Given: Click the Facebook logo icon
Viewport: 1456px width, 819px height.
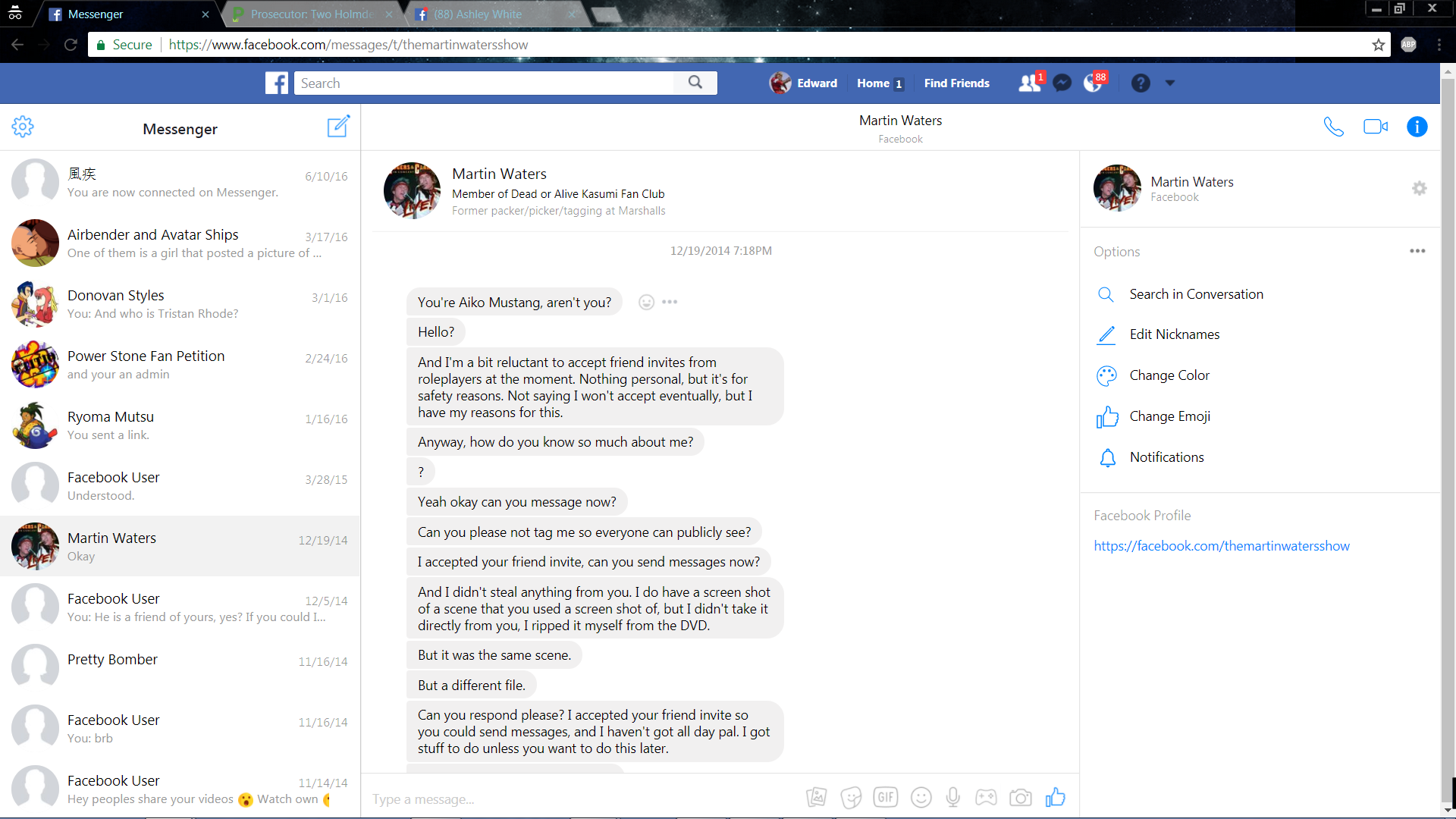Looking at the screenshot, I should pyautogui.click(x=277, y=83).
